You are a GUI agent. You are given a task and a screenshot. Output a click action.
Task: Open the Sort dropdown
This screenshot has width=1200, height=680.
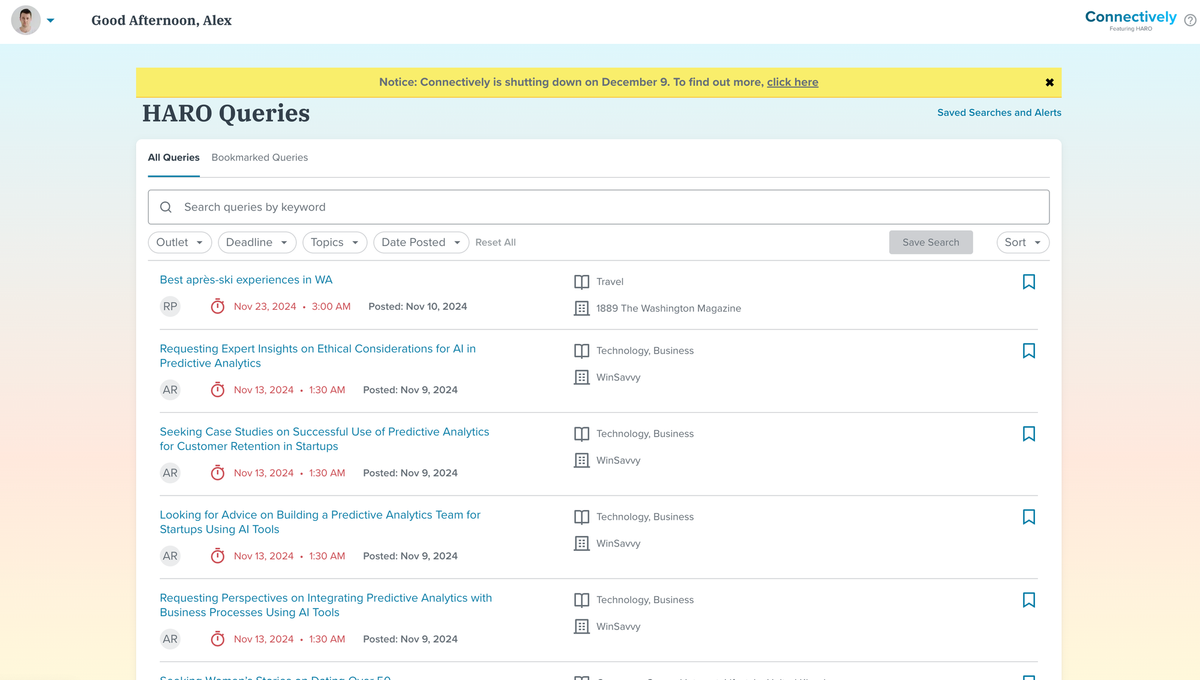[x=1022, y=242]
